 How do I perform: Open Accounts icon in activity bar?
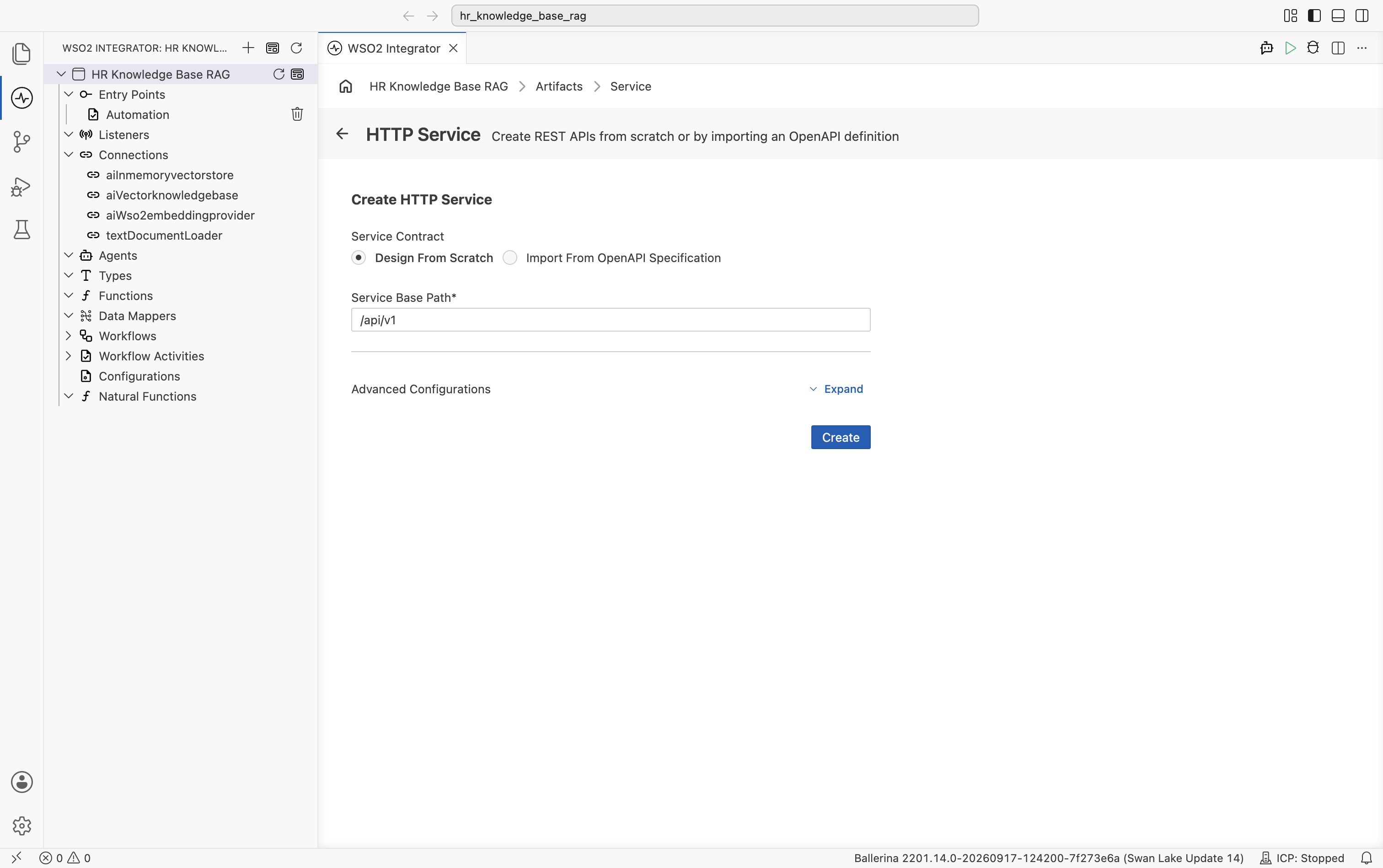coord(21,782)
